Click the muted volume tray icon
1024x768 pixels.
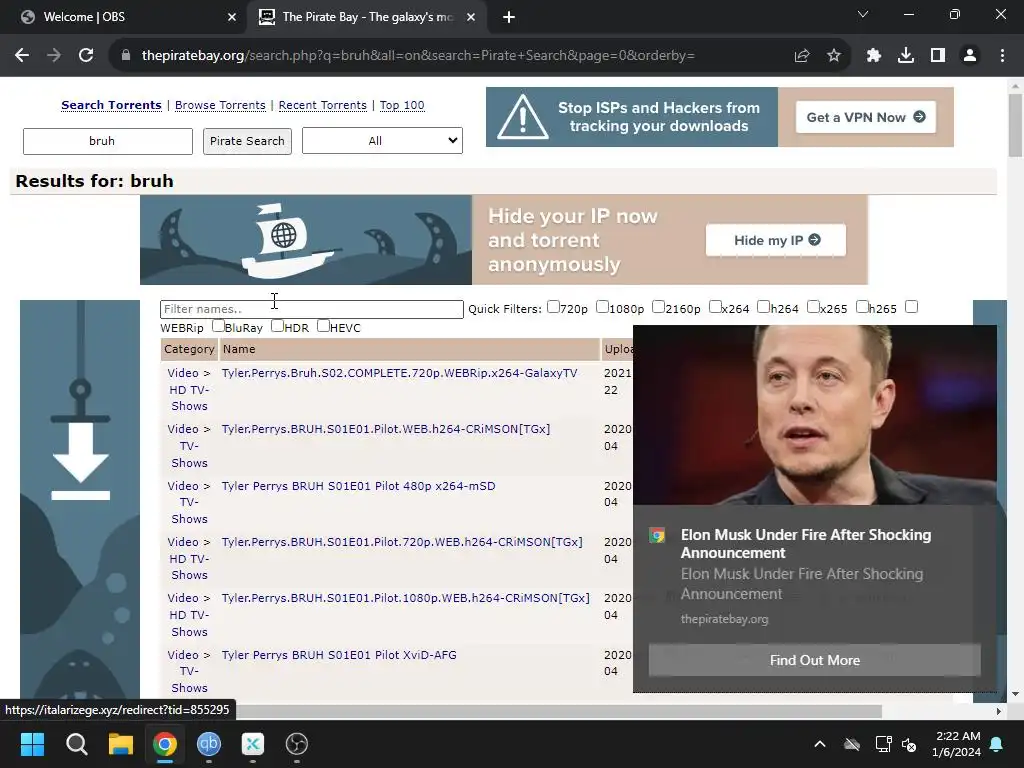(x=908, y=744)
